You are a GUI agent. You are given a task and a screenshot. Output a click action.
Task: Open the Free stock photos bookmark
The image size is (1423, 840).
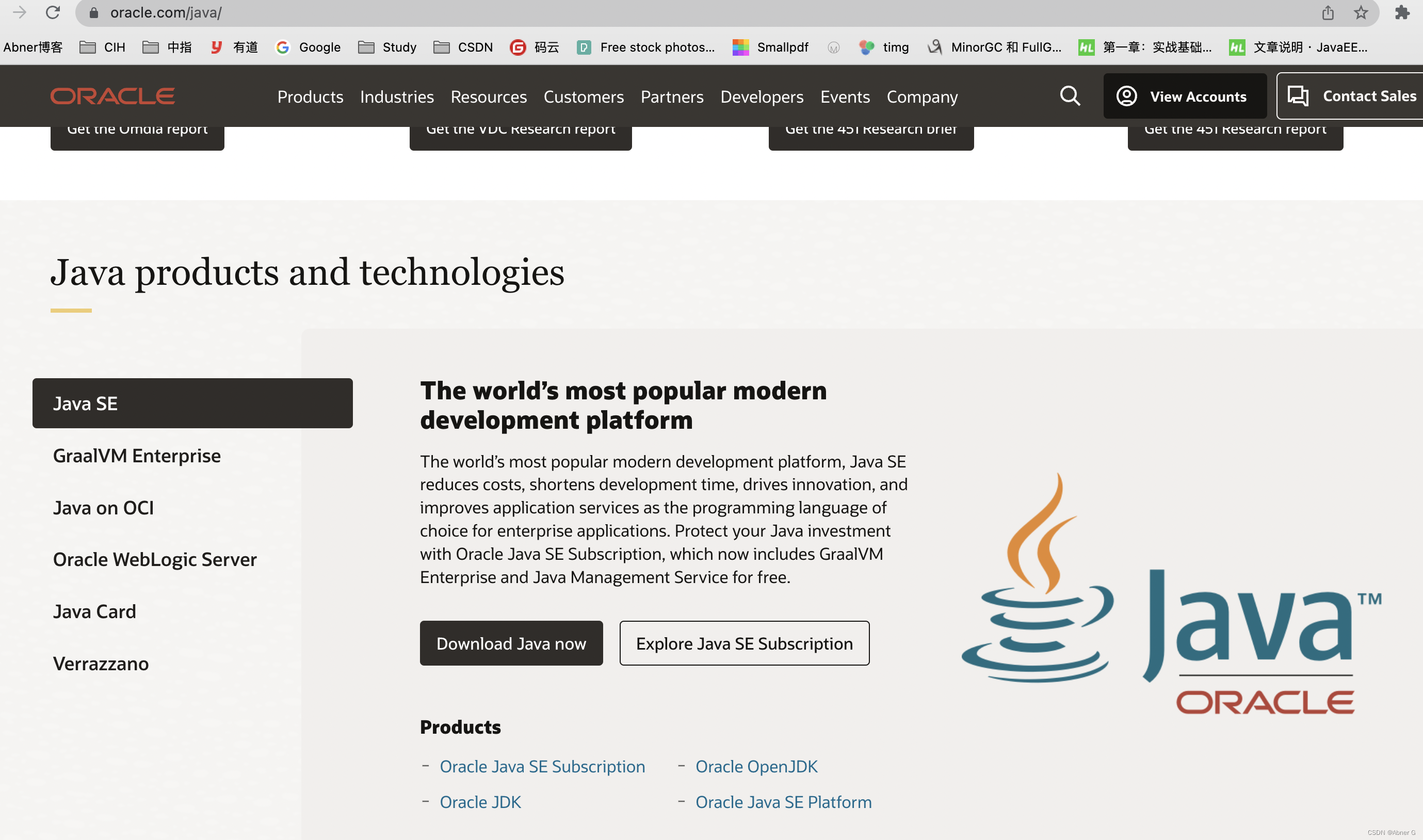tap(646, 47)
